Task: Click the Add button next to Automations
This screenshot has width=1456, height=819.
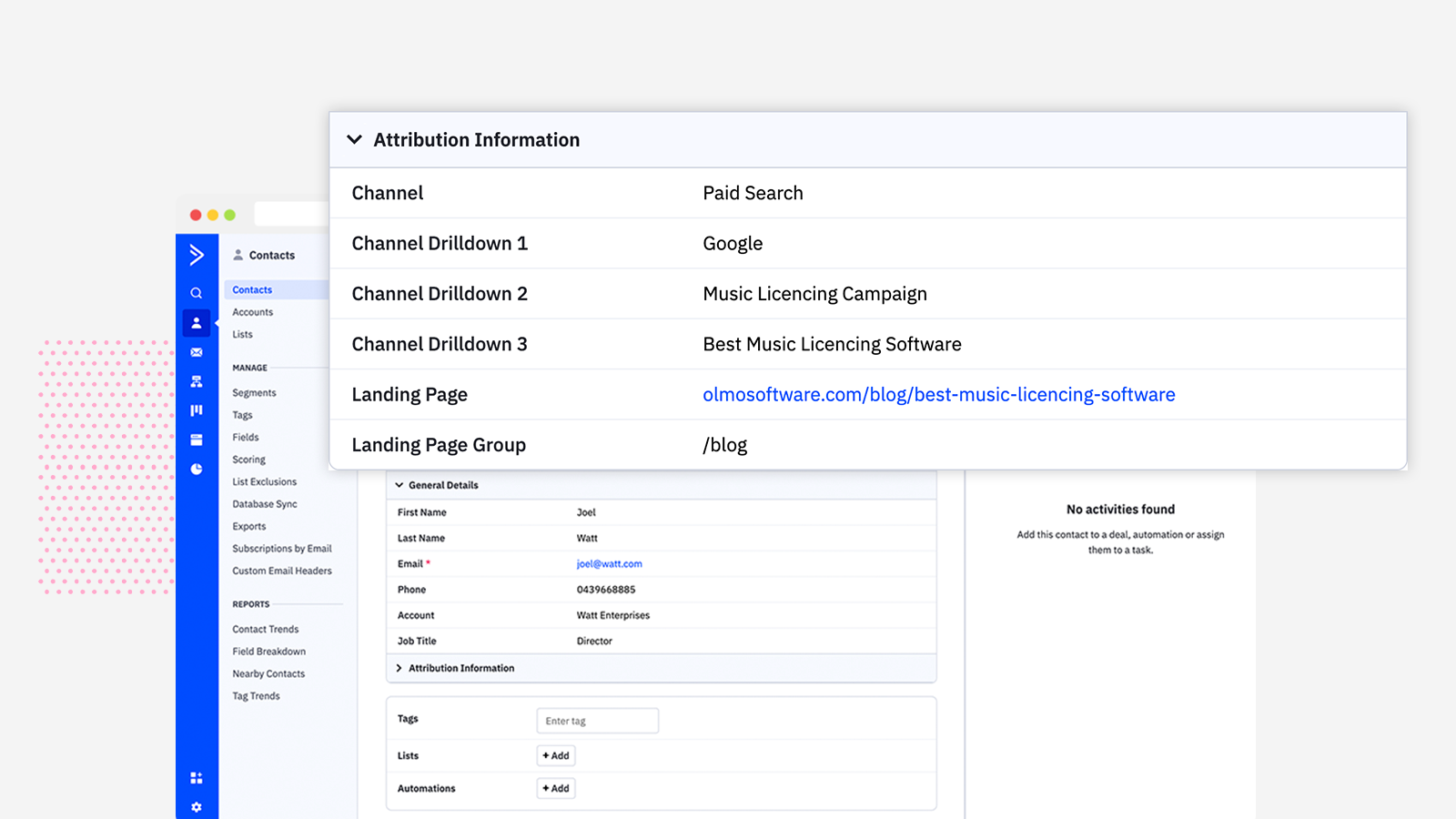Action: 556,788
